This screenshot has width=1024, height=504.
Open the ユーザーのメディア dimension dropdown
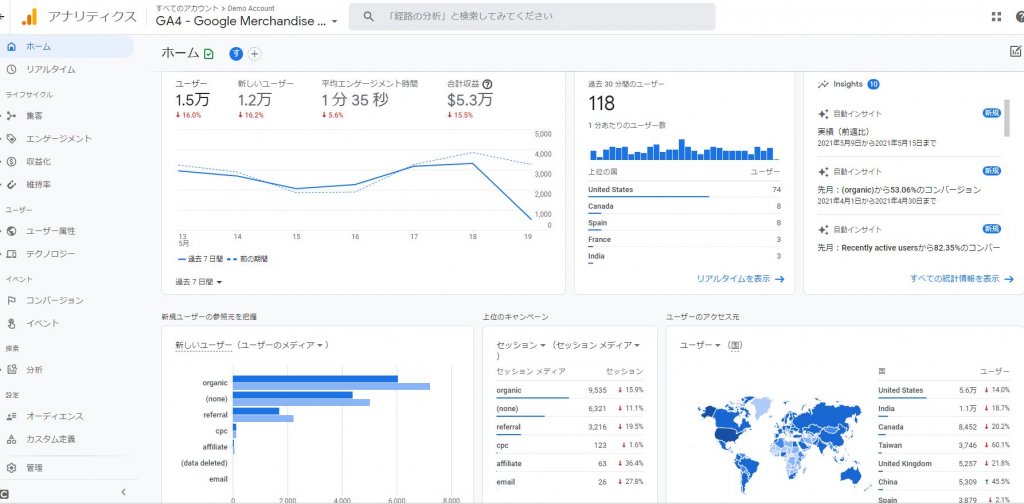pos(282,345)
